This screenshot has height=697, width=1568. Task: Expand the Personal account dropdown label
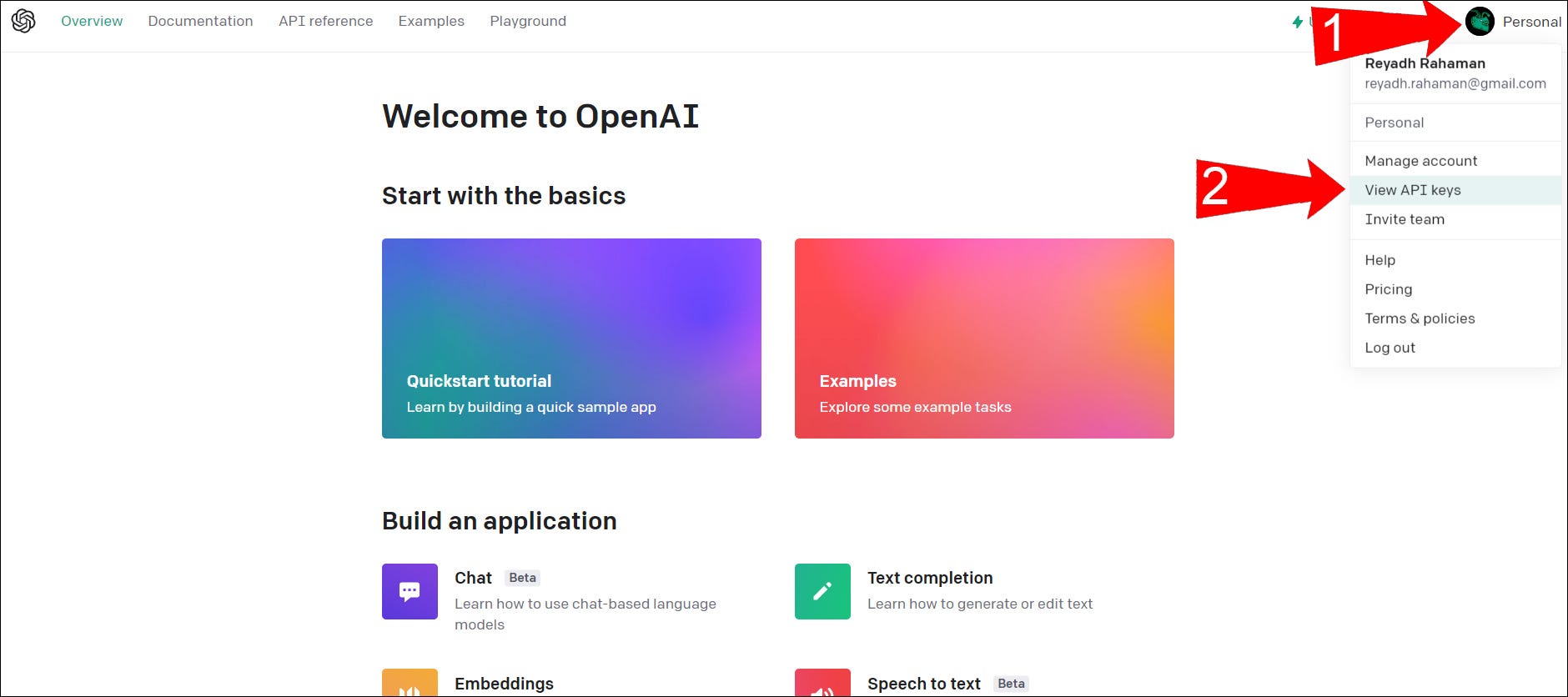pyautogui.click(x=1531, y=22)
